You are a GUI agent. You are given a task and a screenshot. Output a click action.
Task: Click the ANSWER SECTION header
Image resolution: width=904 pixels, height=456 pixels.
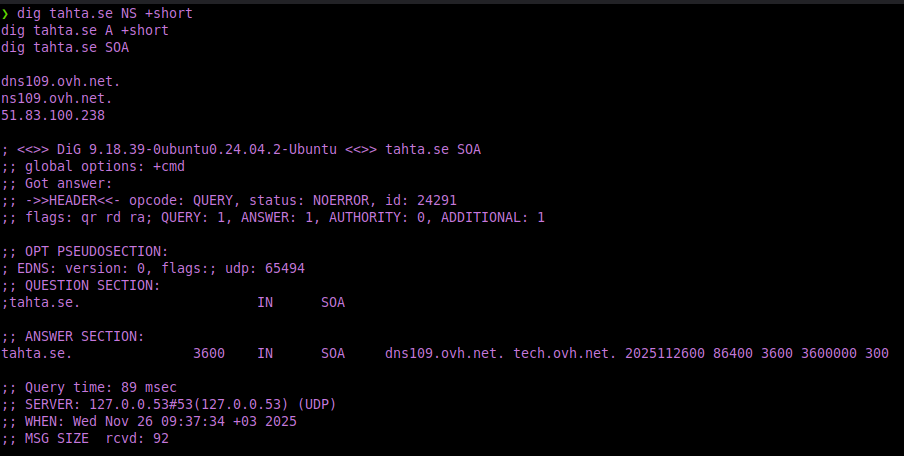click(73, 336)
